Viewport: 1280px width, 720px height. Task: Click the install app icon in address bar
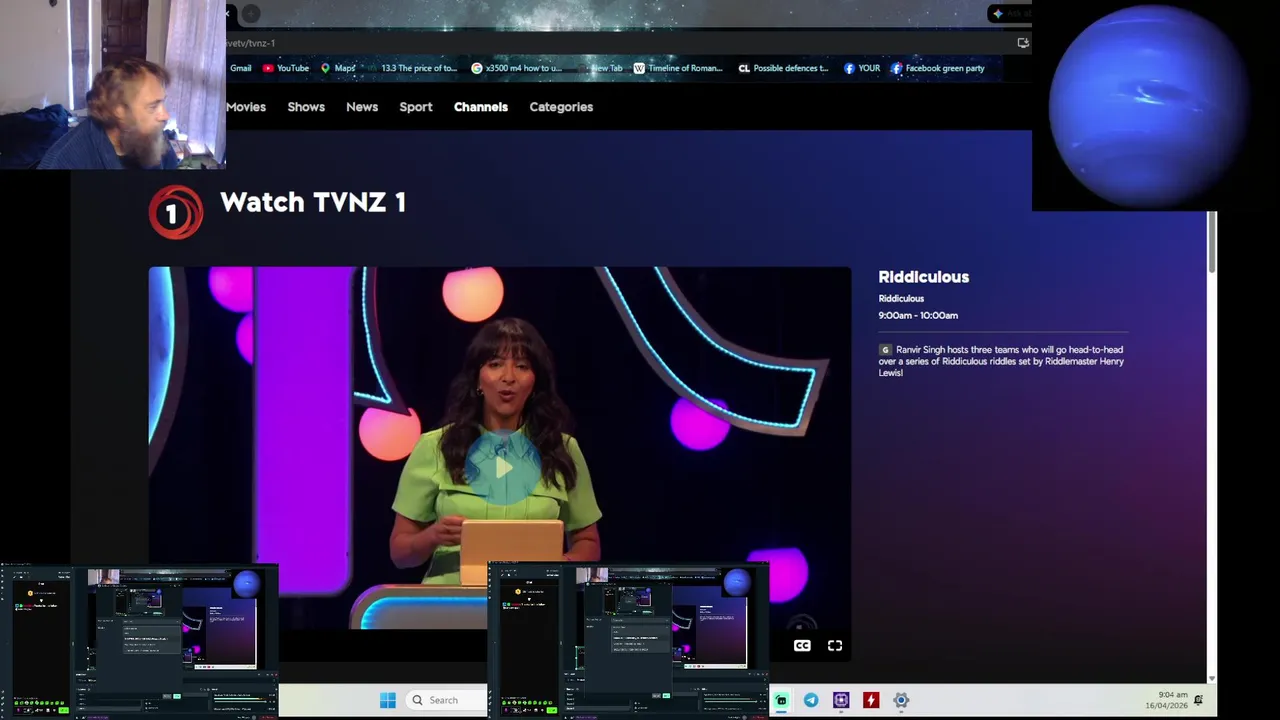pyautogui.click(x=1023, y=43)
